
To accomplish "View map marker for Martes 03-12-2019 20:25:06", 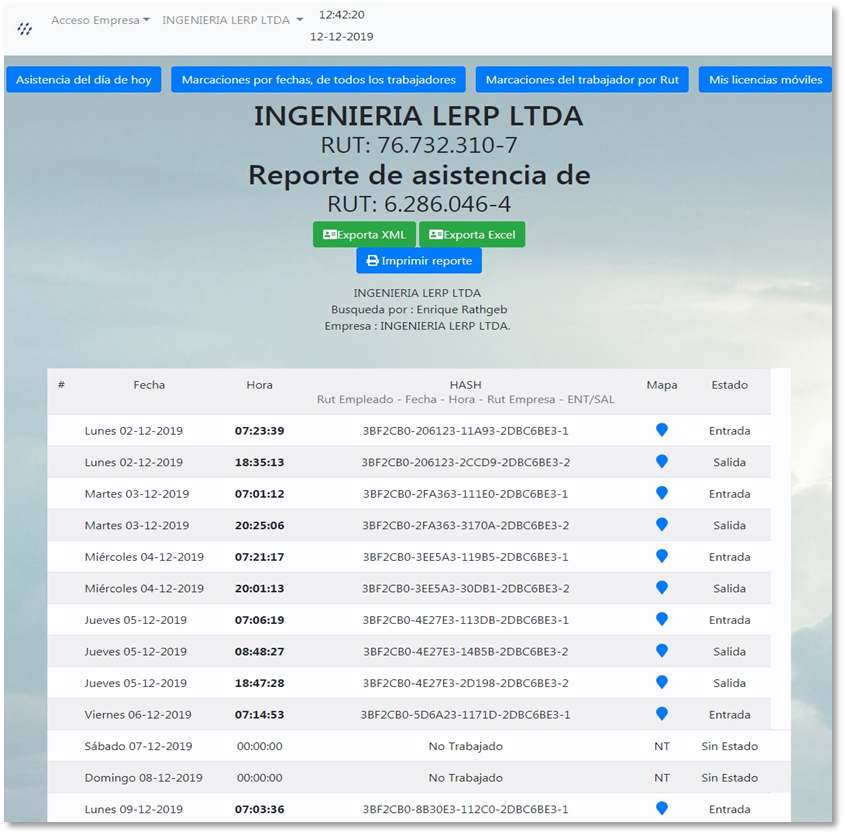I will [x=661, y=525].
